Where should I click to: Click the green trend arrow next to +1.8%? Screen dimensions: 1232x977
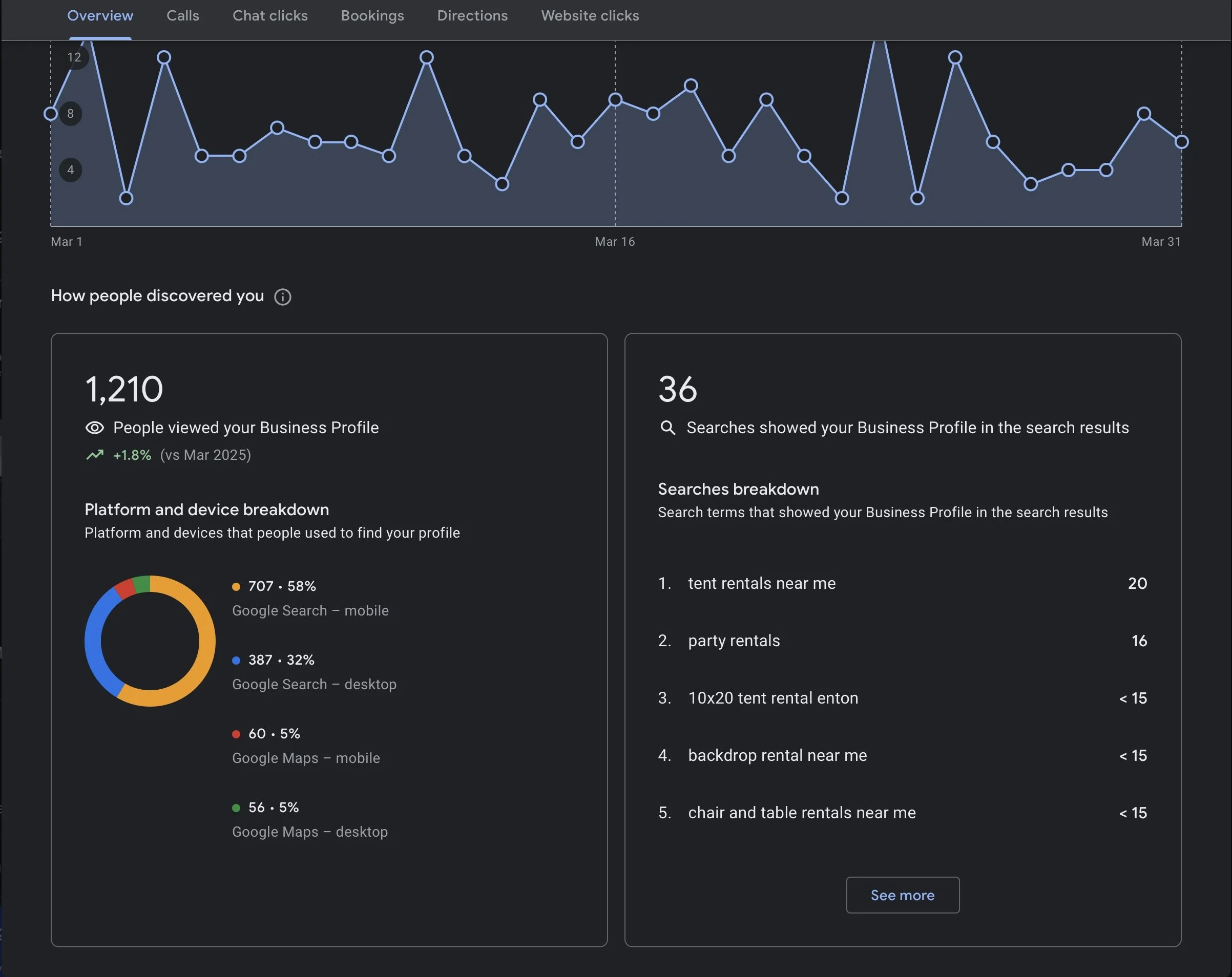95,455
